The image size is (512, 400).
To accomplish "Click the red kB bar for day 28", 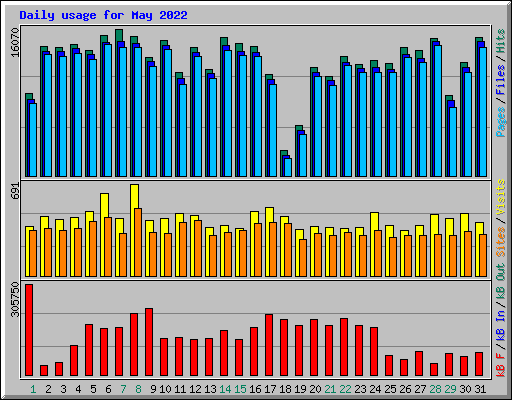I will click(x=434, y=370).
